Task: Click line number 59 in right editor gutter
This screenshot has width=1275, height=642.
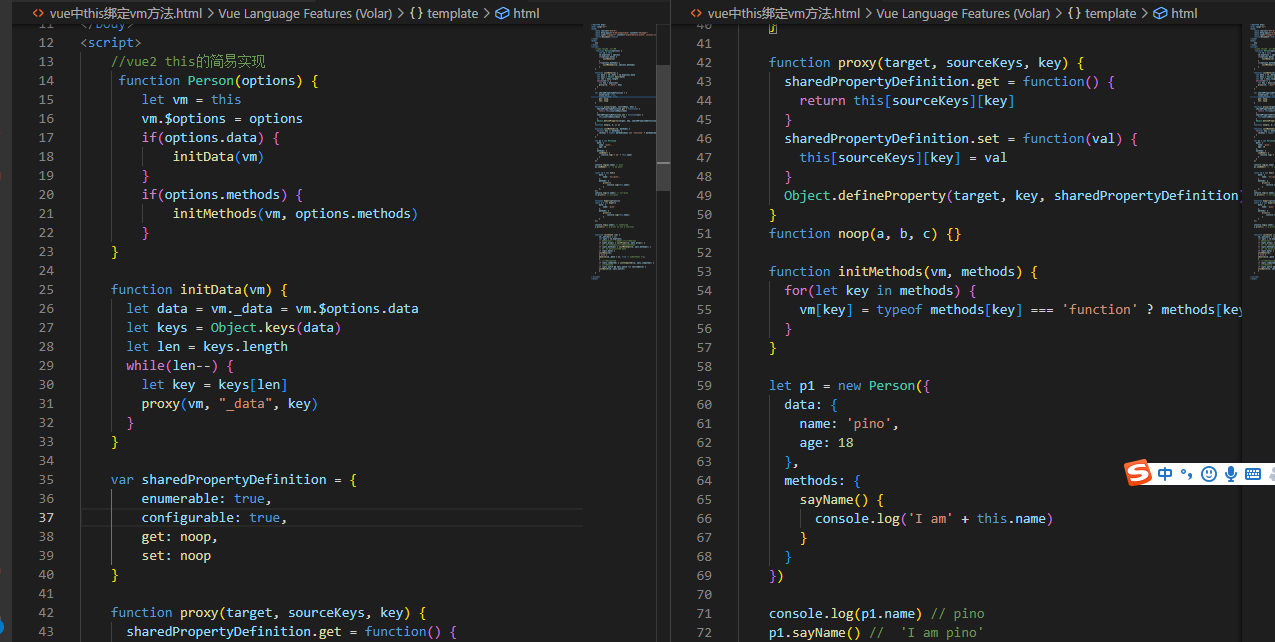Action: pos(703,385)
